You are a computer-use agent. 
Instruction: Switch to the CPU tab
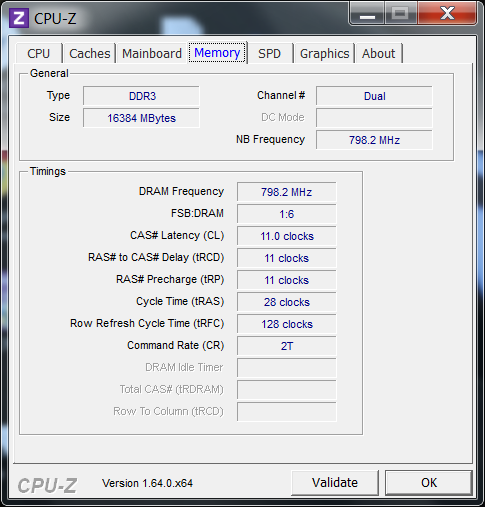(39, 53)
